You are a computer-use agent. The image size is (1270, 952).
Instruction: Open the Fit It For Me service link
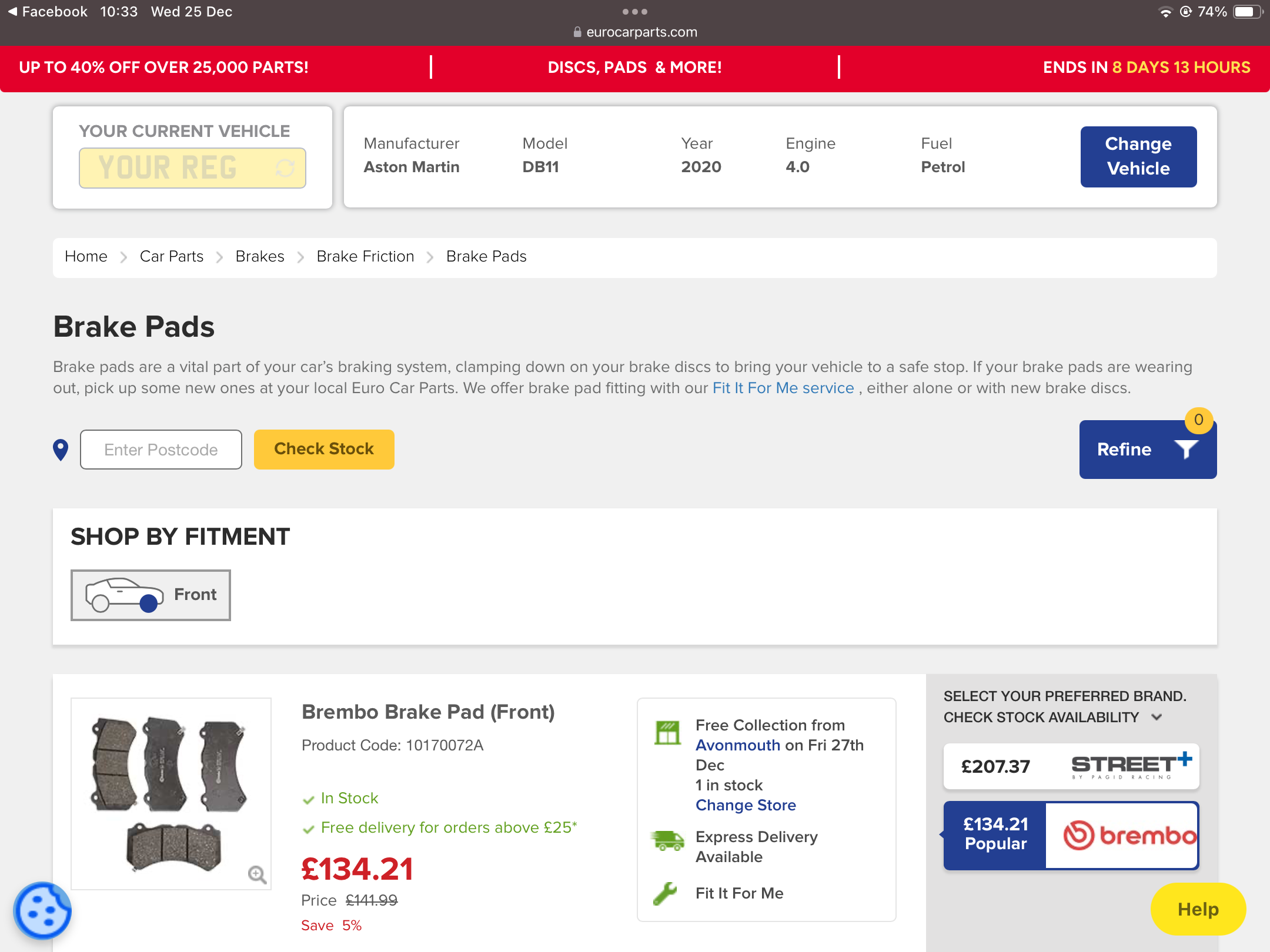click(783, 388)
